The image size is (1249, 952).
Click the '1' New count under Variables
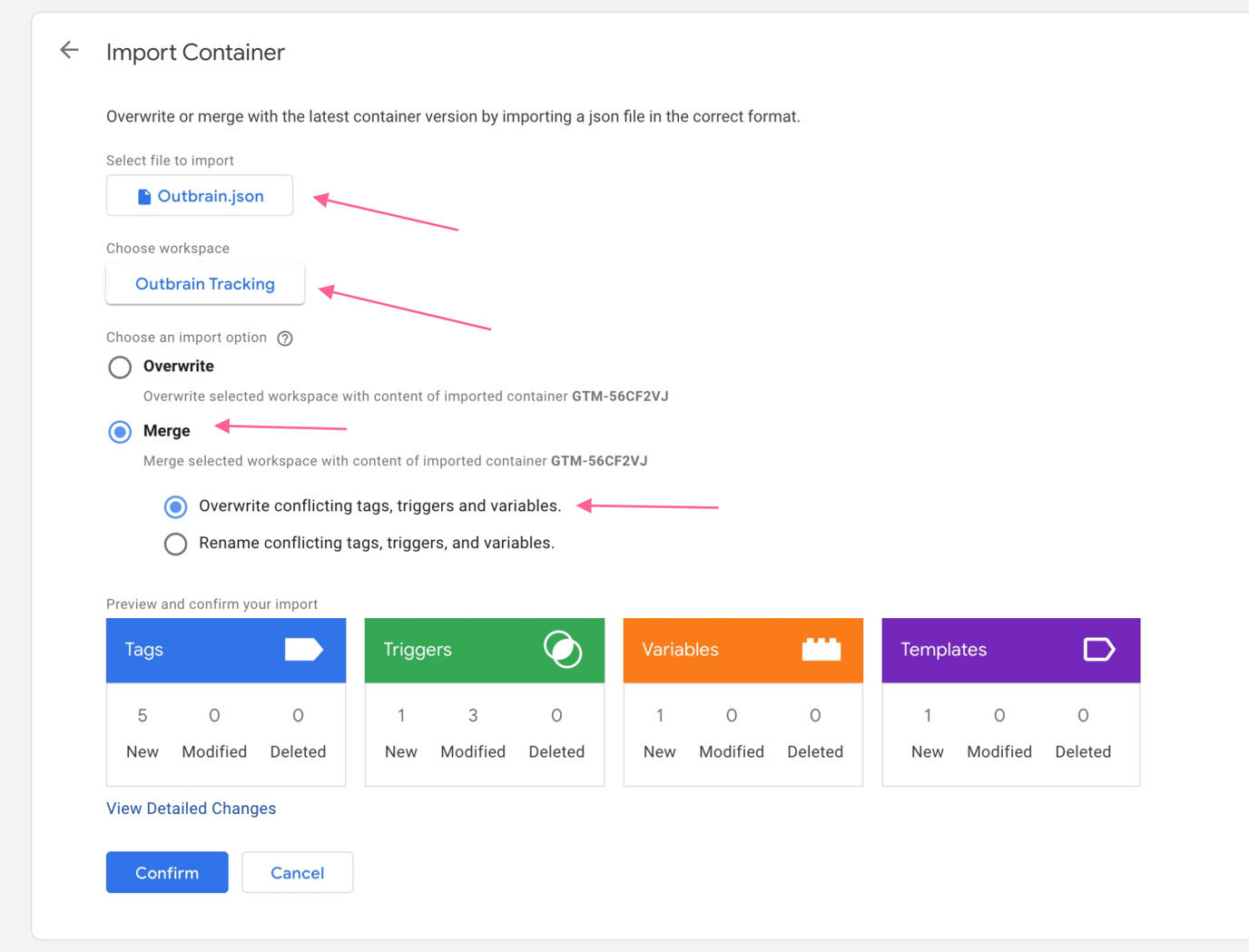tap(660, 716)
